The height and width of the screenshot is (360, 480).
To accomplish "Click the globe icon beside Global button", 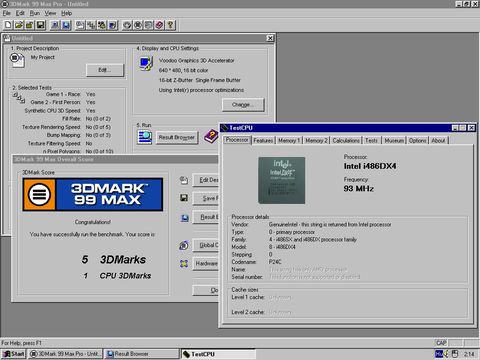I will (184, 246).
